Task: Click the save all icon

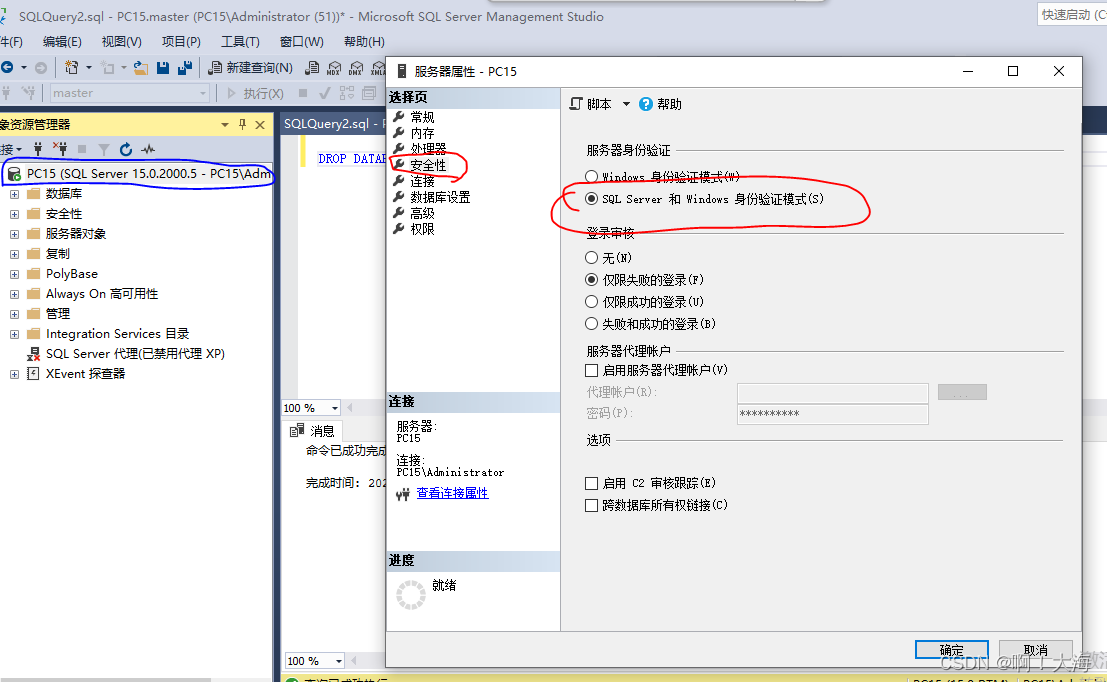Action: coord(185,68)
